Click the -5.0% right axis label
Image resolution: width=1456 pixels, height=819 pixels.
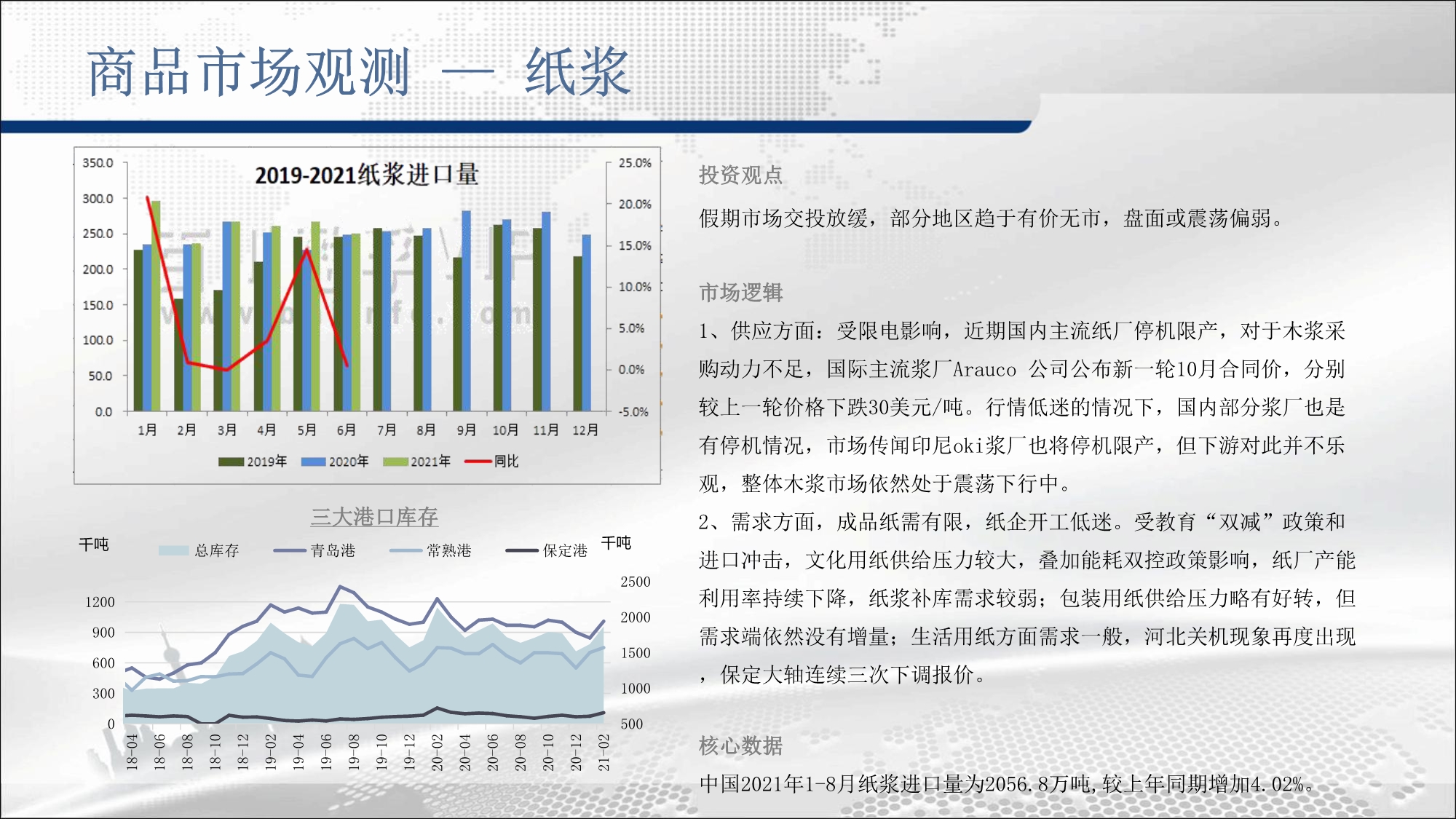point(633,412)
